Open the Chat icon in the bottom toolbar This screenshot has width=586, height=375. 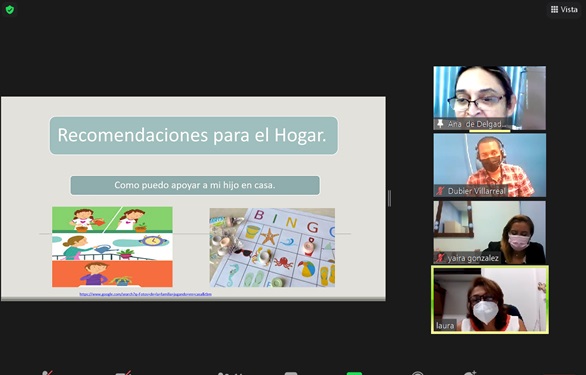click(x=291, y=373)
